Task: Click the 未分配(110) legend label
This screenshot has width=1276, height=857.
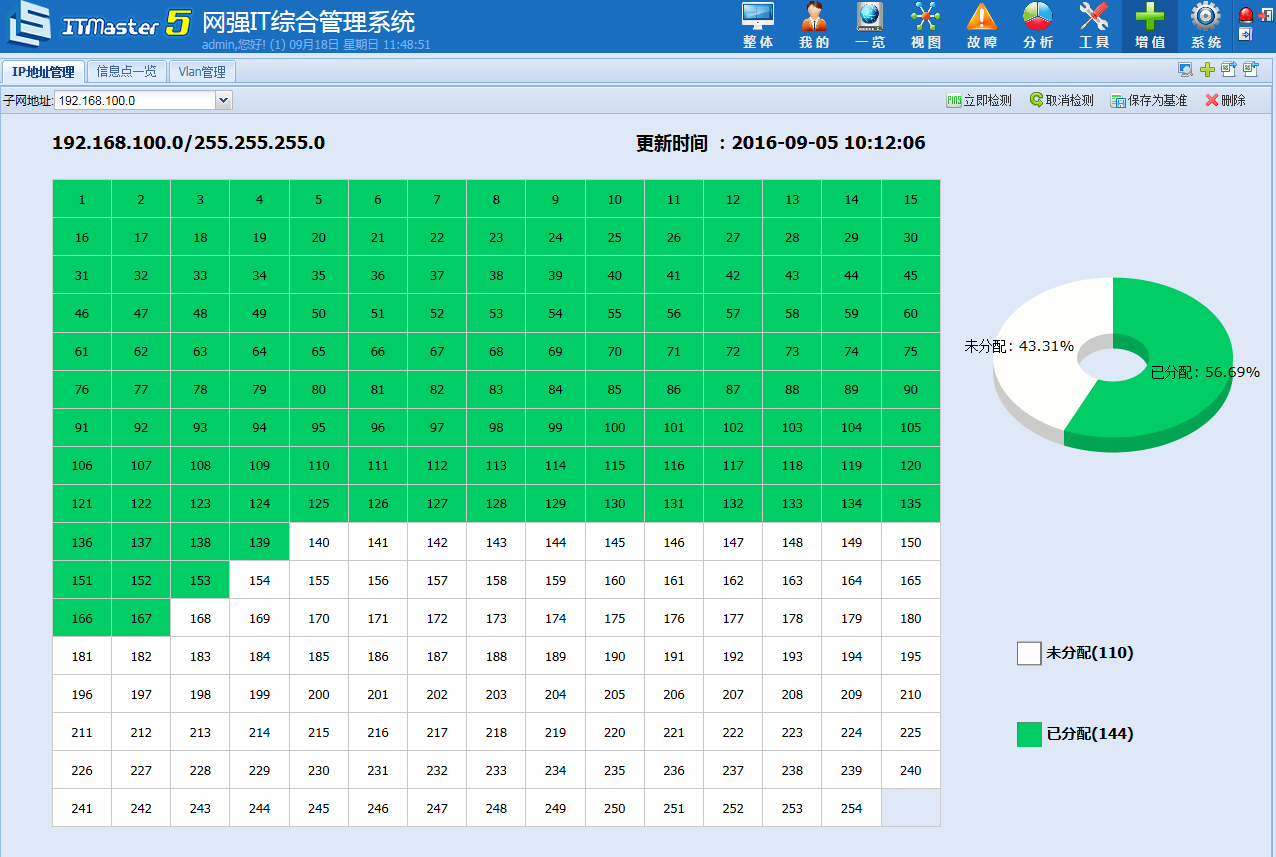Action: pos(1090,653)
